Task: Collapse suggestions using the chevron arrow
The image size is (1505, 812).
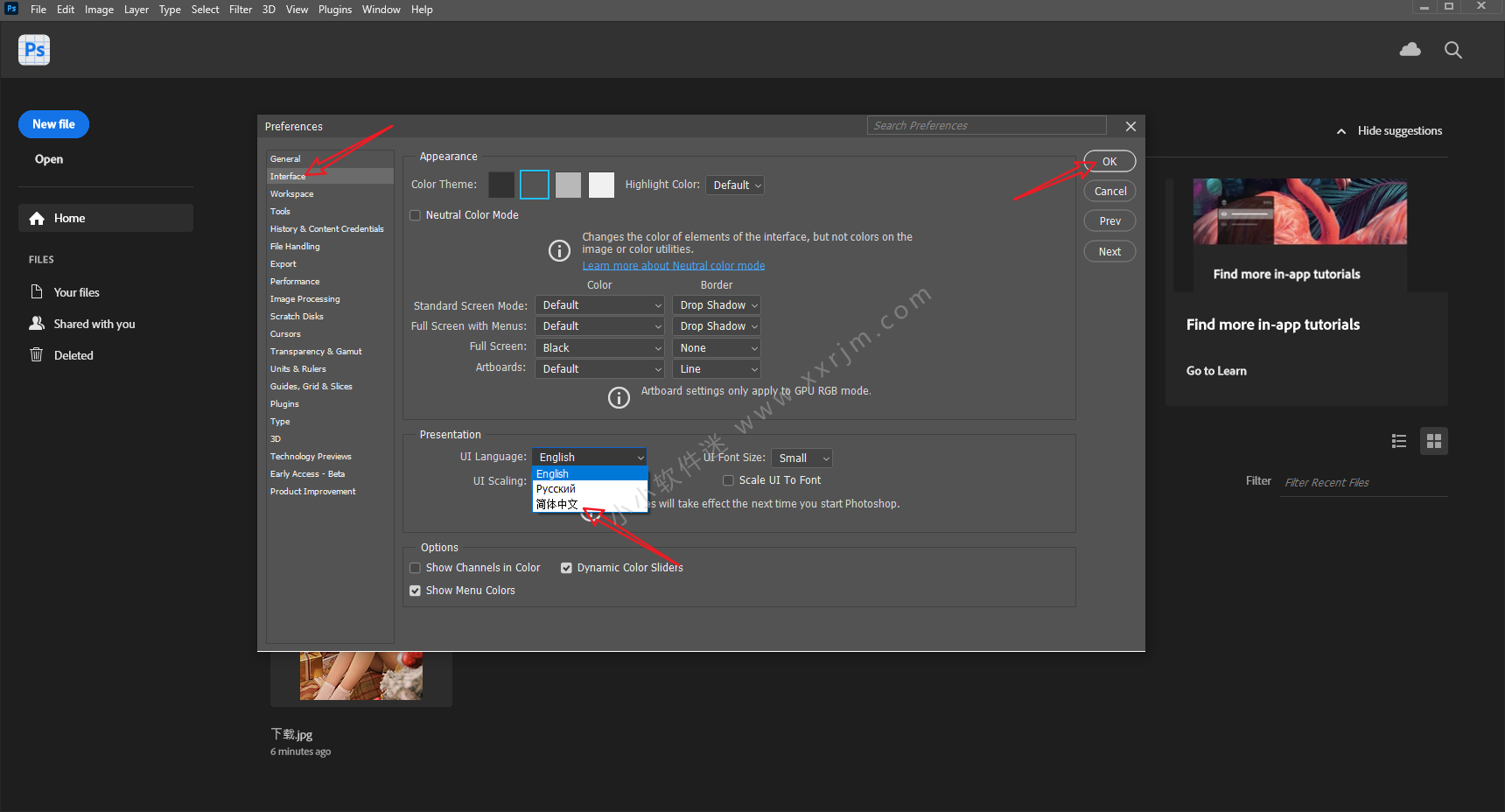Action: tap(1341, 131)
